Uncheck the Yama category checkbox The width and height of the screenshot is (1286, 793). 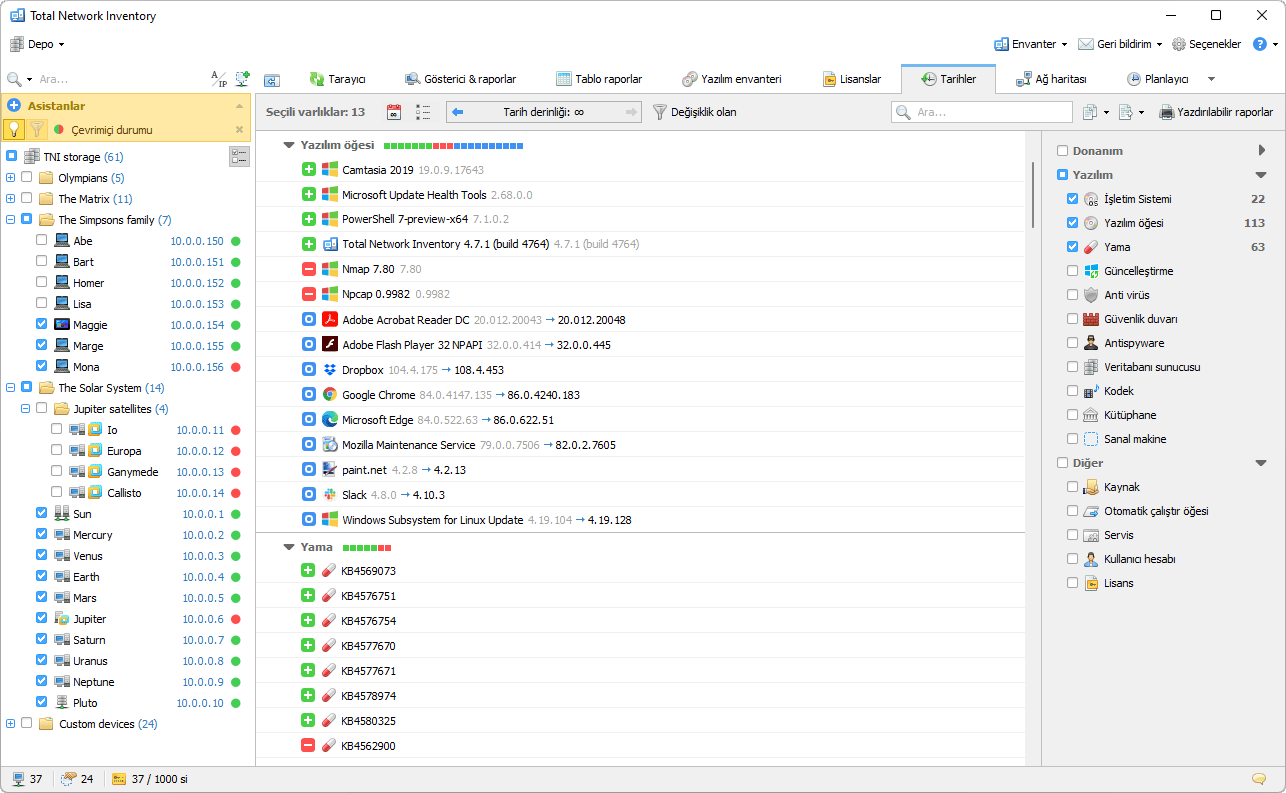click(1073, 247)
